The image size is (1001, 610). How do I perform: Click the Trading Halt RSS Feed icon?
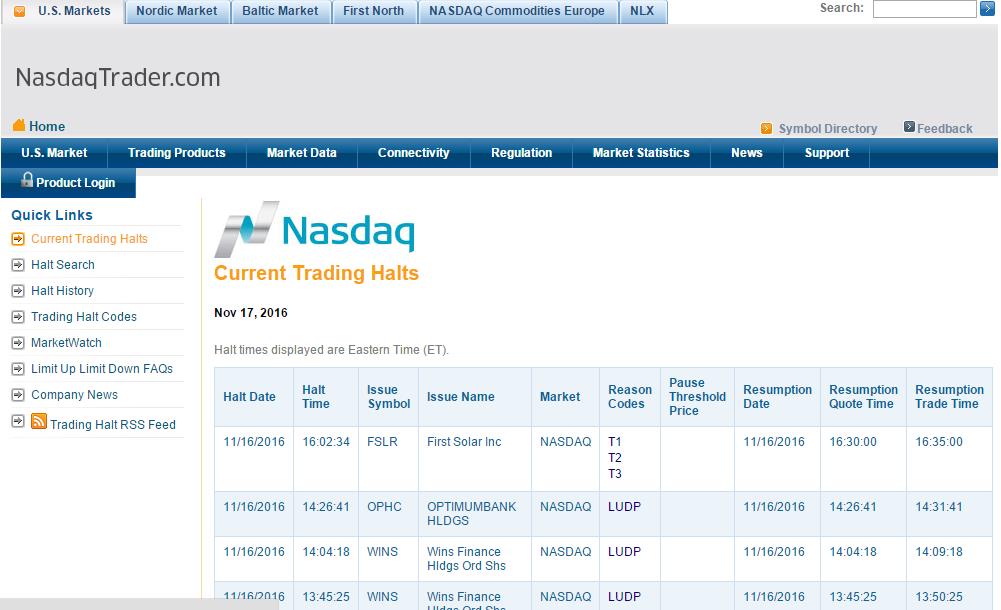click(x=39, y=422)
